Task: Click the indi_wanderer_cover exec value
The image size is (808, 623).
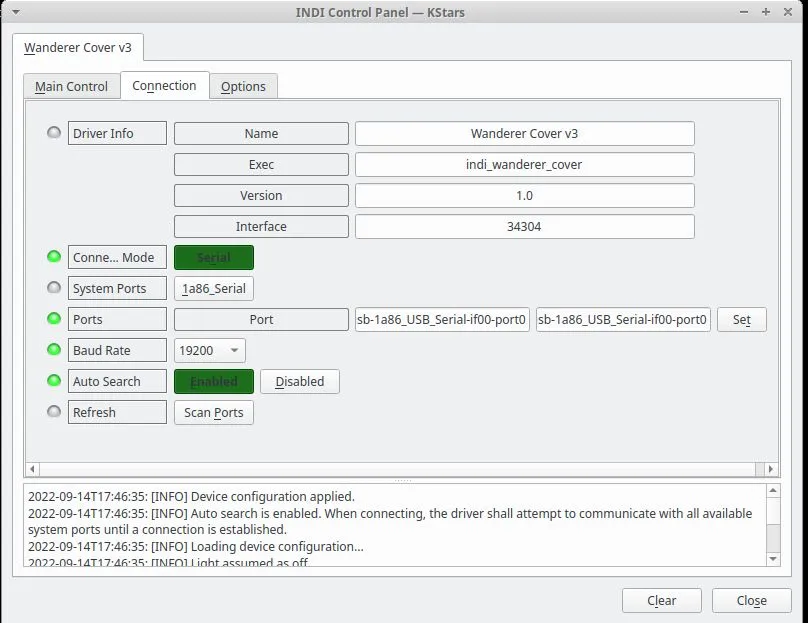Action: click(525, 164)
